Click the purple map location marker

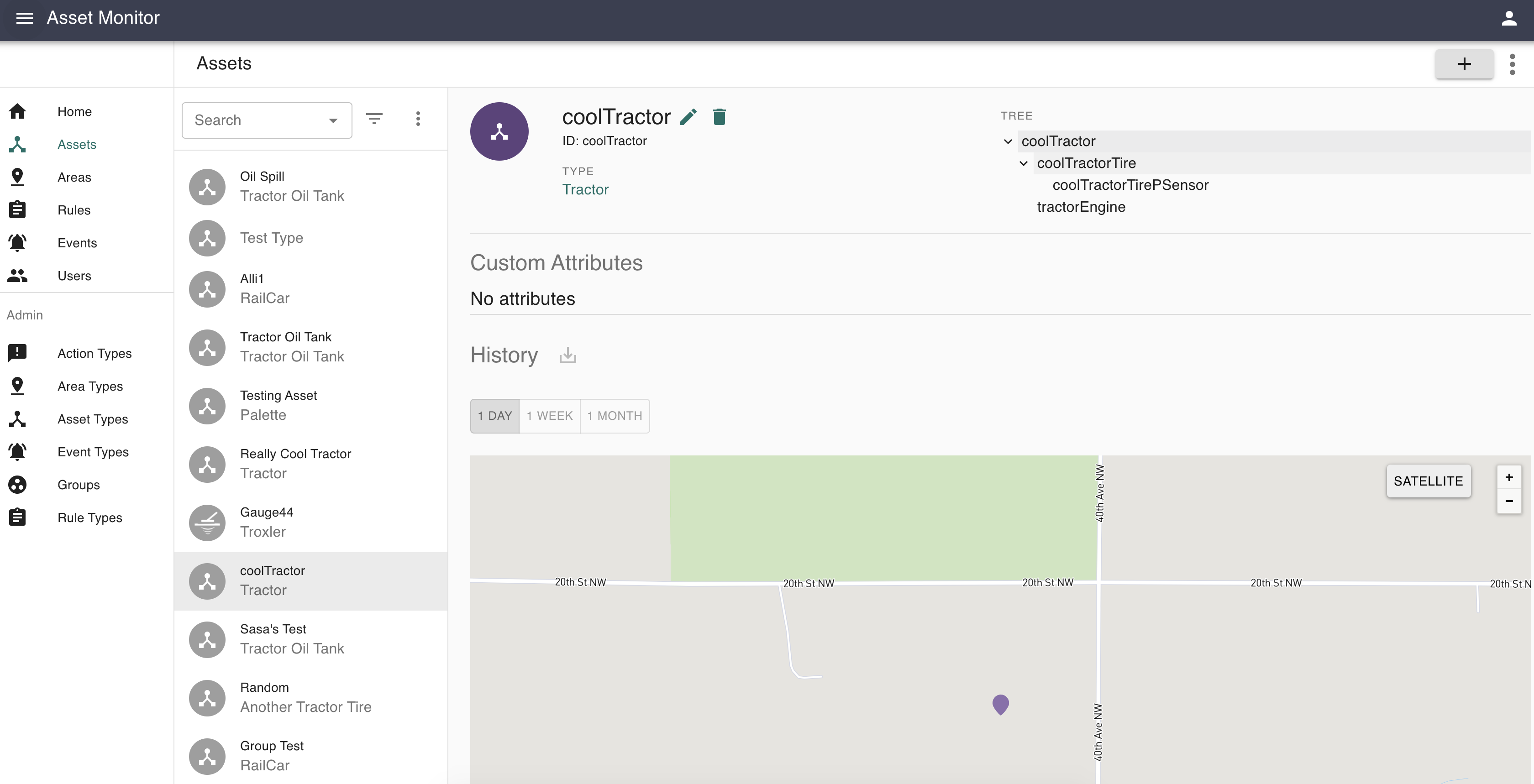pyautogui.click(x=1000, y=704)
